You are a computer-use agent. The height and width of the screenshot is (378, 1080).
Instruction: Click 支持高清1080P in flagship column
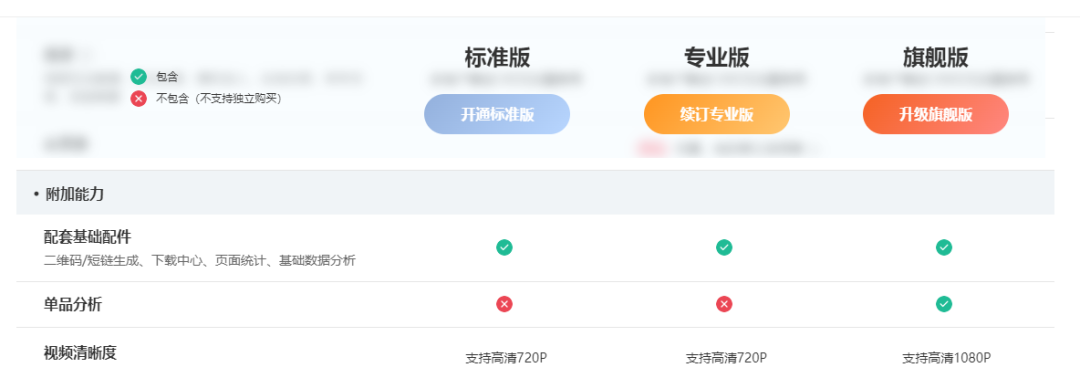tap(946, 358)
